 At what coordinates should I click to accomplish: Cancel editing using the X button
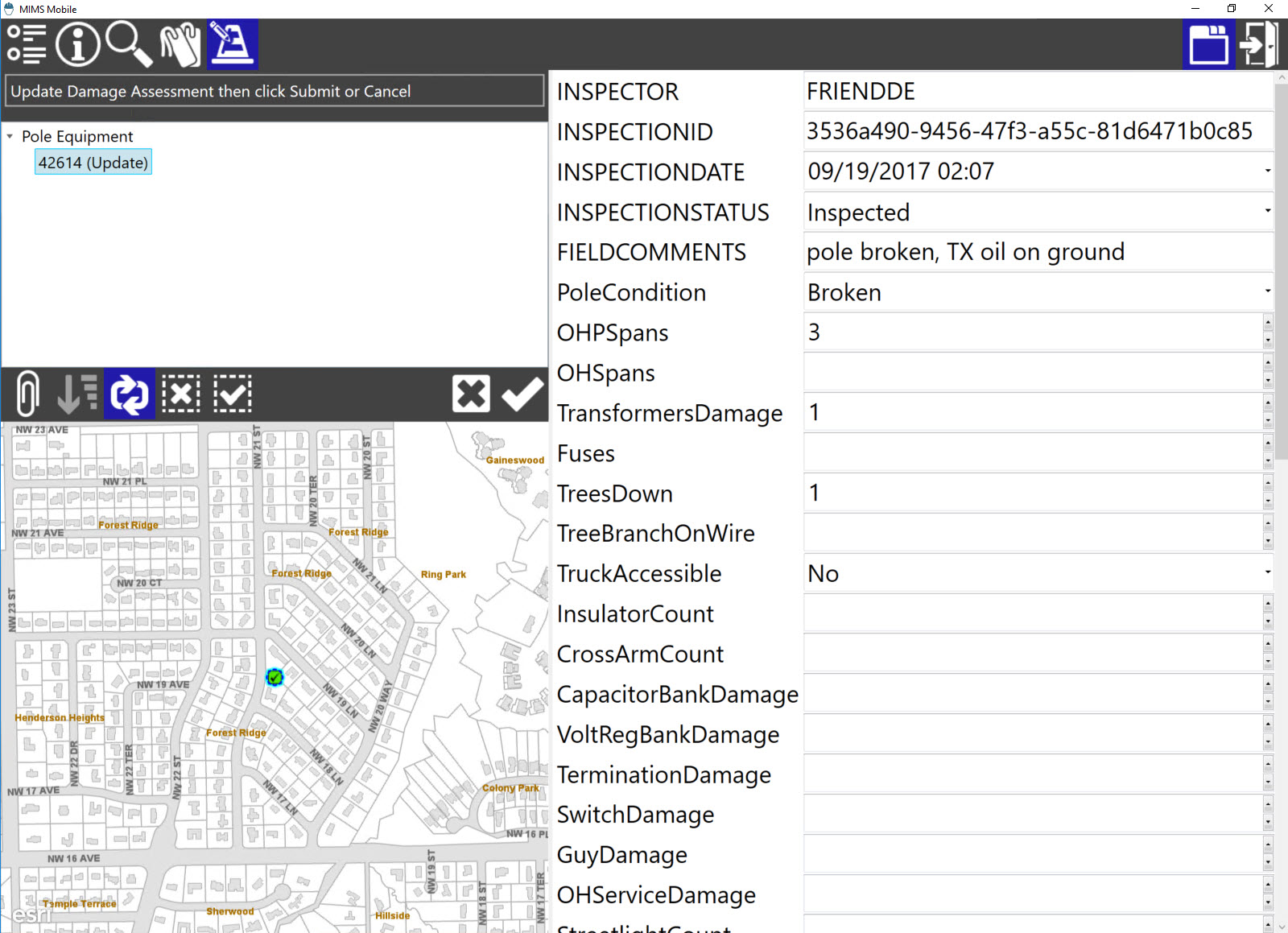(471, 394)
